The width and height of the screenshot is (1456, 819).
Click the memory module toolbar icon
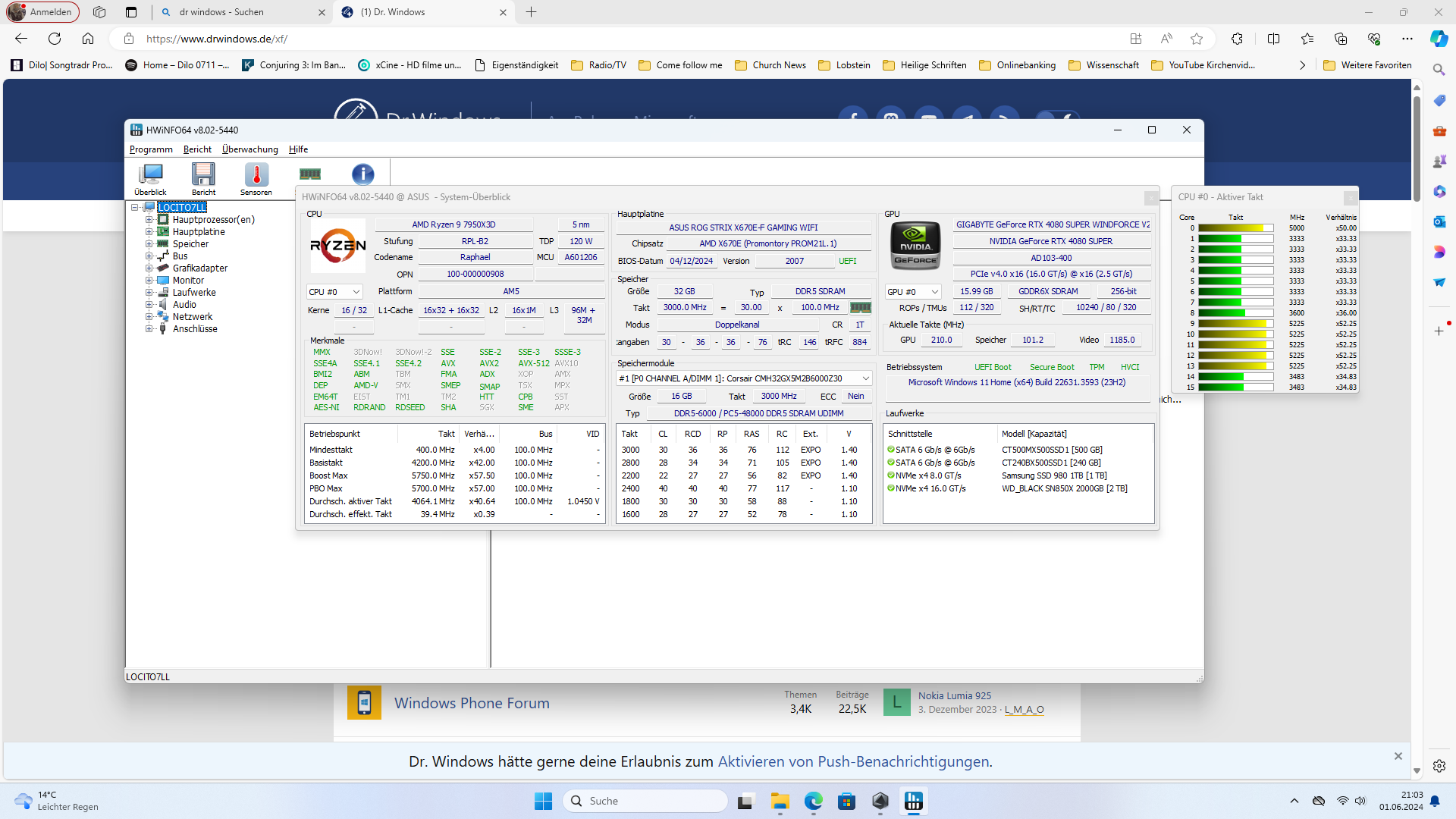[310, 174]
